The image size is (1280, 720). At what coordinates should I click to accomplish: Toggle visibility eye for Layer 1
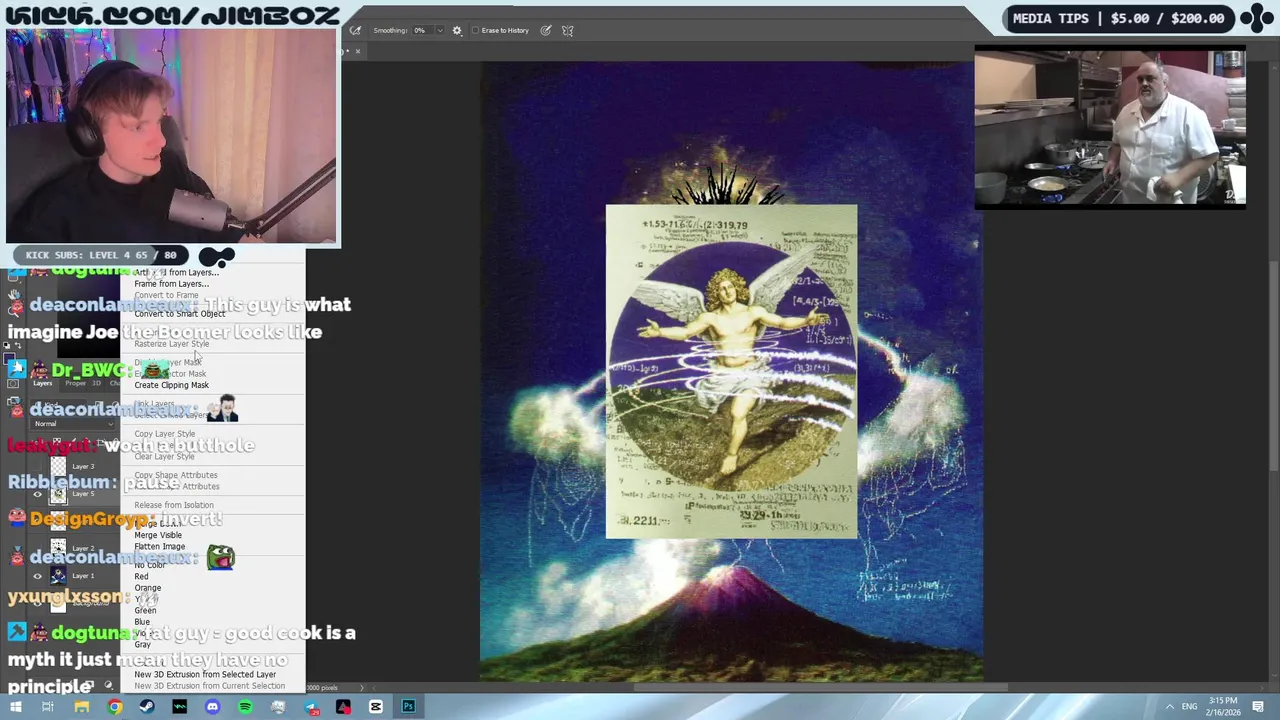pos(38,576)
